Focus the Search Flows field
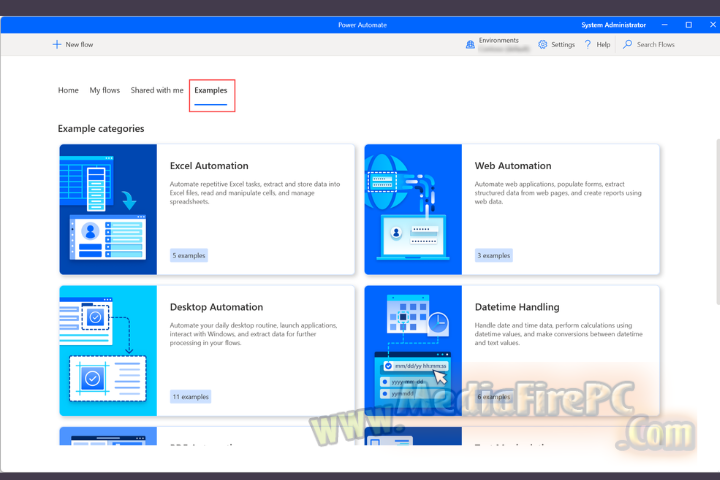 click(655, 45)
